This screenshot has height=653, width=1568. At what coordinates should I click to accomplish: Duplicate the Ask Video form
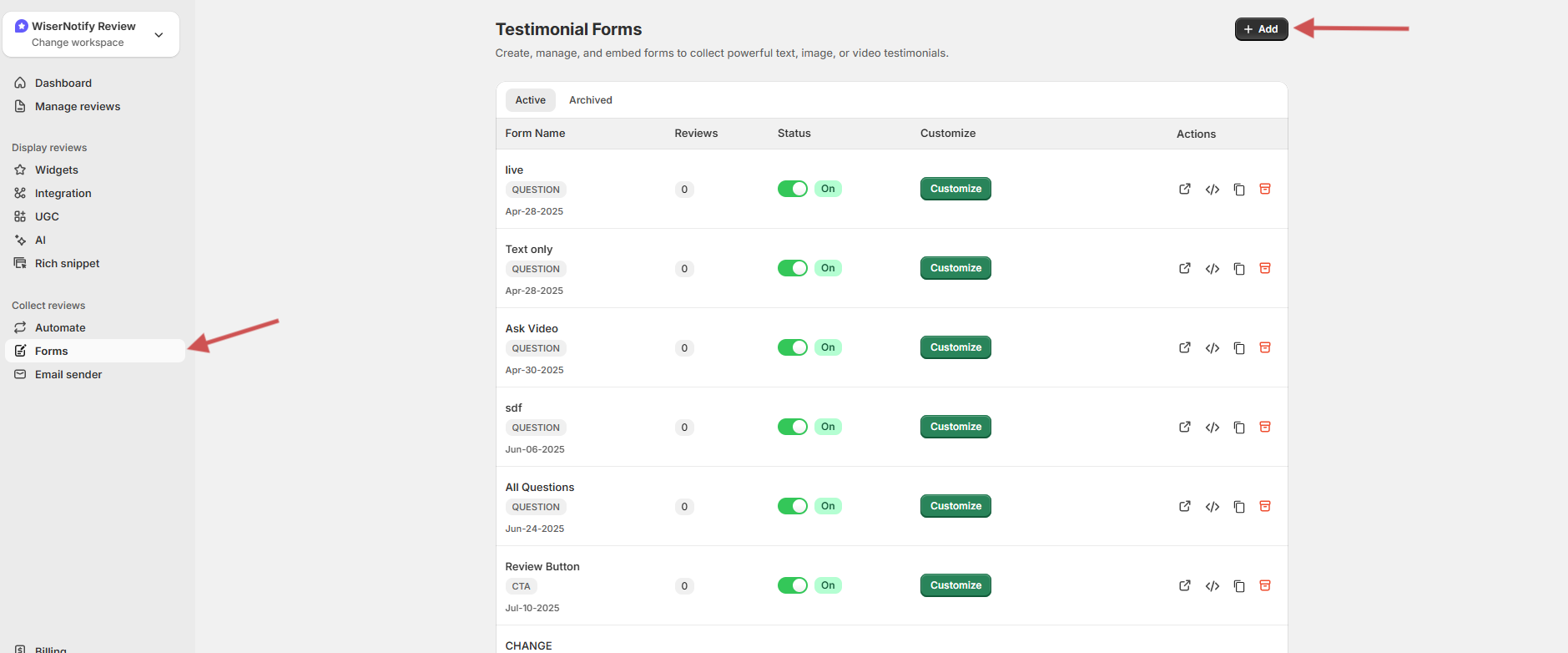coord(1239,348)
